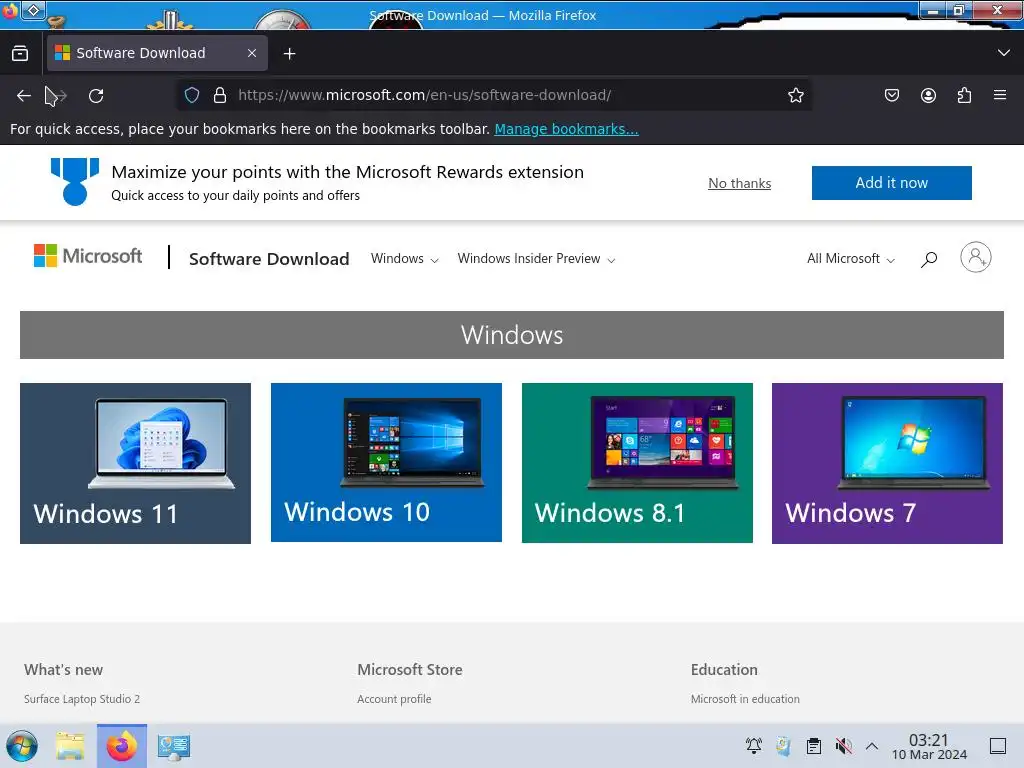This screenshot has width=1024, height=768.
Task: Open the Windows 11 download tile
Action: [135, 463]
